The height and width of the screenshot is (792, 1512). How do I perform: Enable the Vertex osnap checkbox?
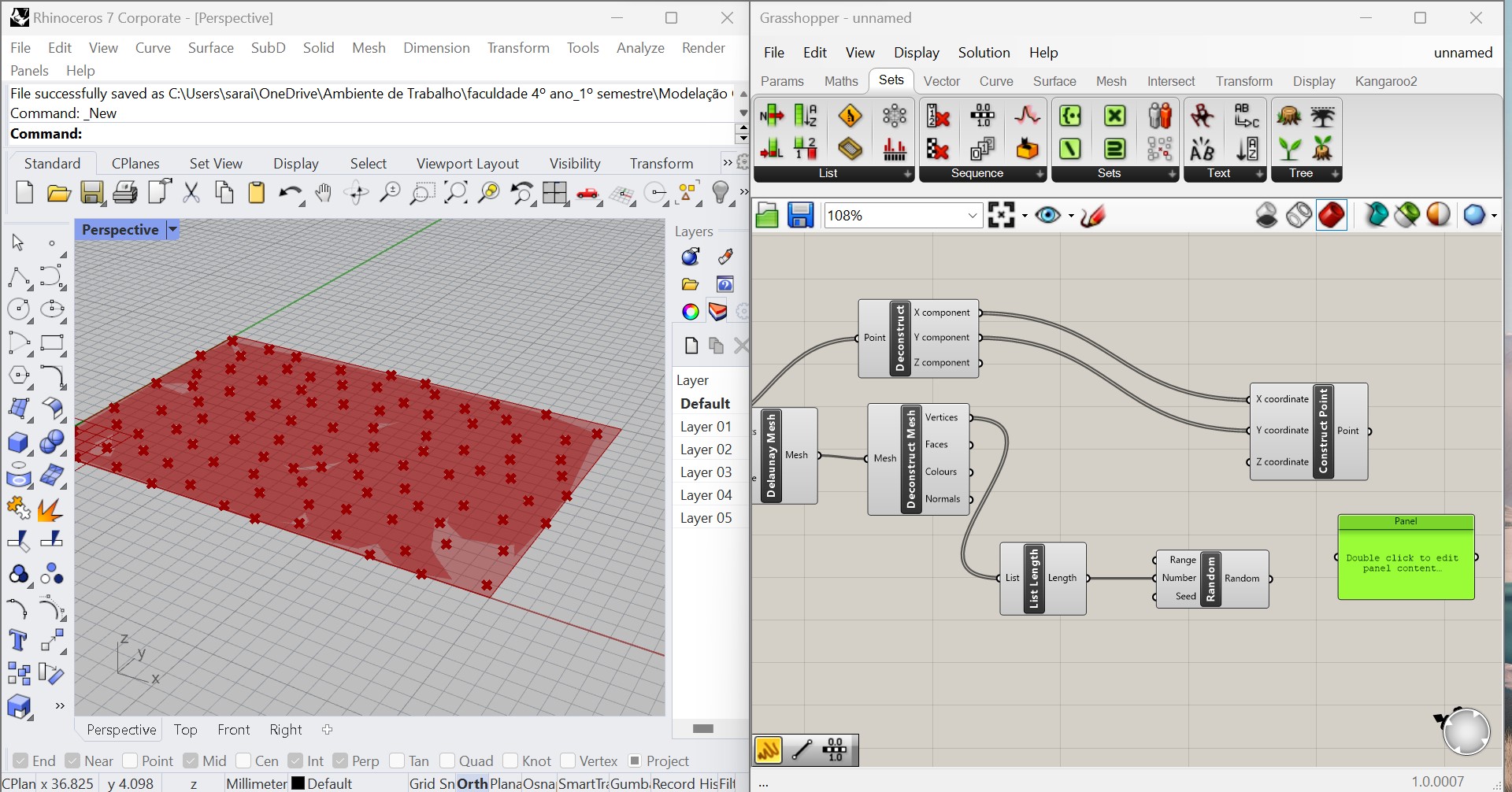click(568, 761)
